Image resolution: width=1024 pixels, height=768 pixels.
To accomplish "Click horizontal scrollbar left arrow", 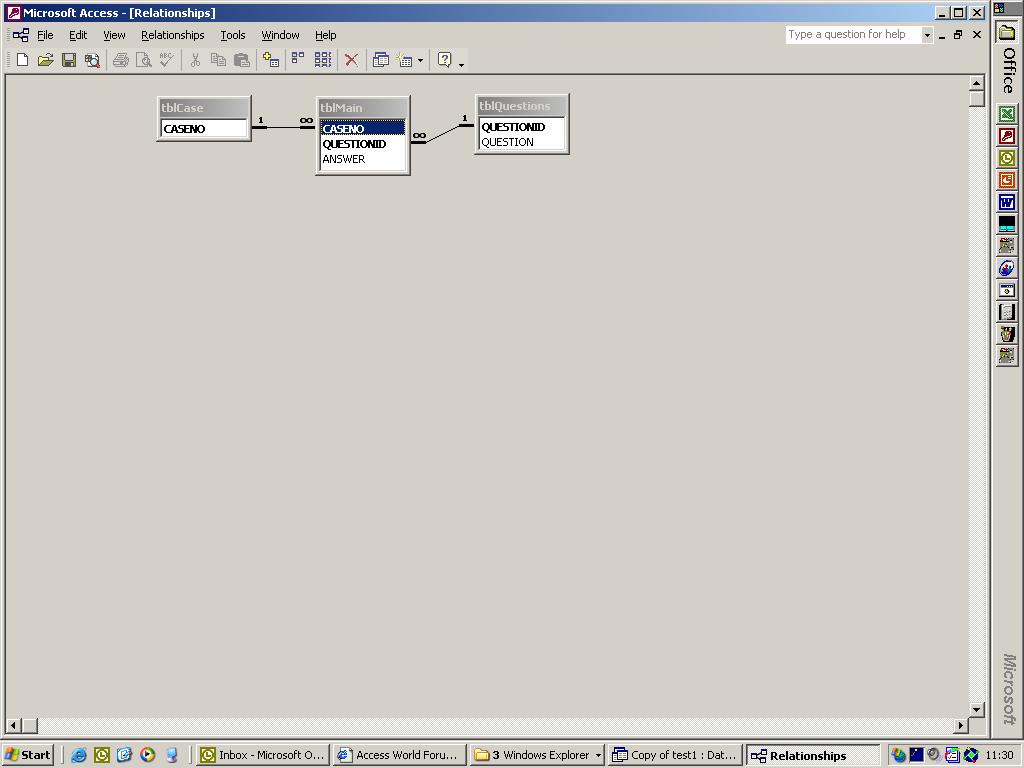I will [x=13, y=726].
